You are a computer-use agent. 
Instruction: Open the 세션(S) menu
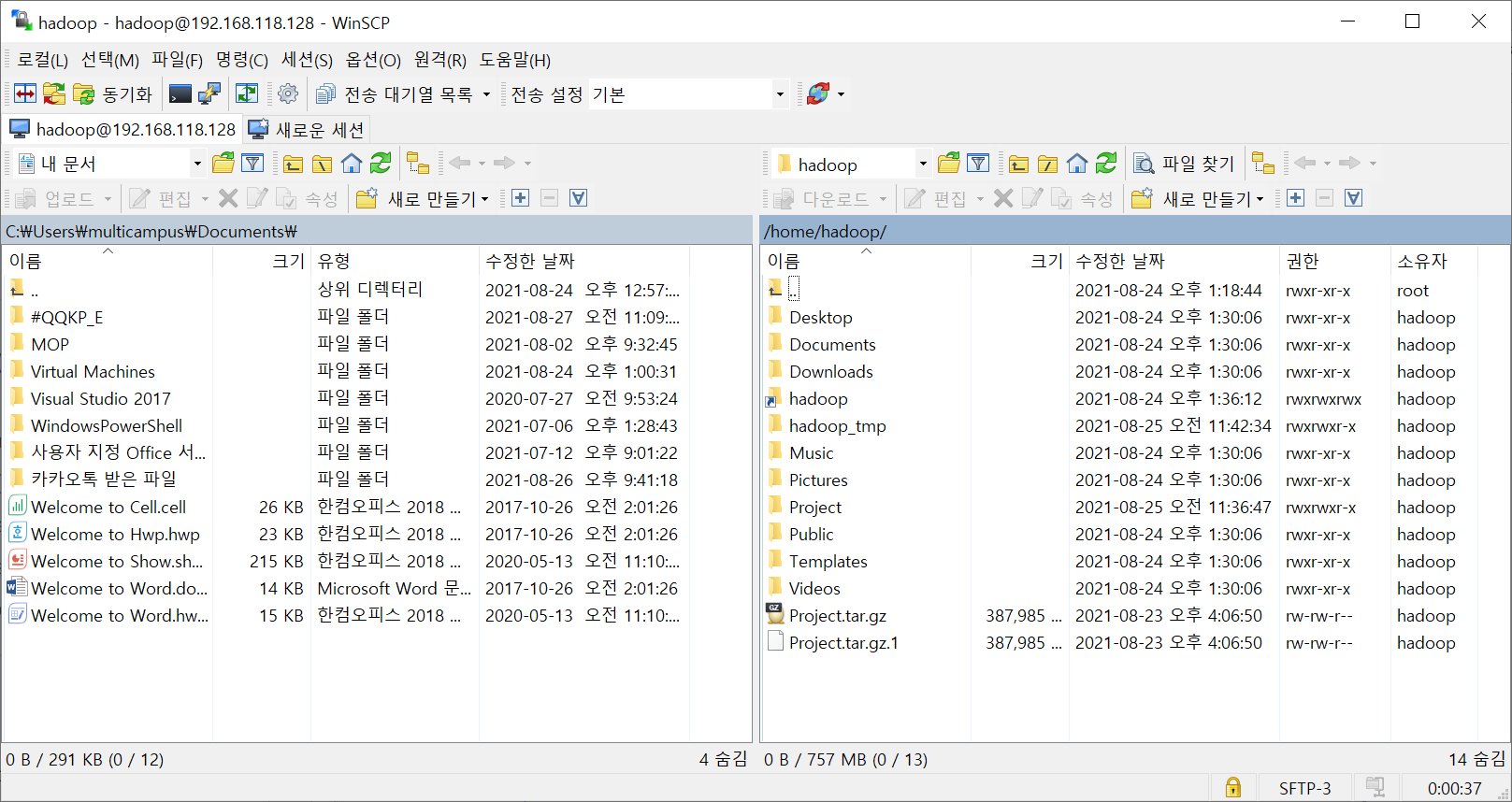click(307, 60)
